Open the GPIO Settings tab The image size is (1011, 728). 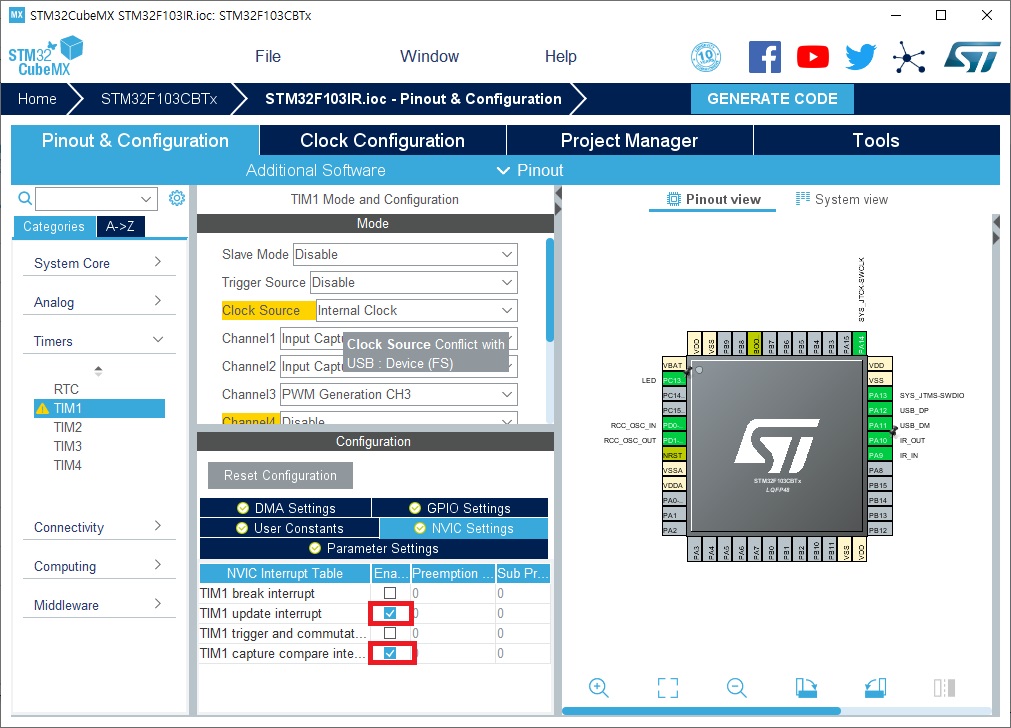pyautogui.click(x=460, y=507)
